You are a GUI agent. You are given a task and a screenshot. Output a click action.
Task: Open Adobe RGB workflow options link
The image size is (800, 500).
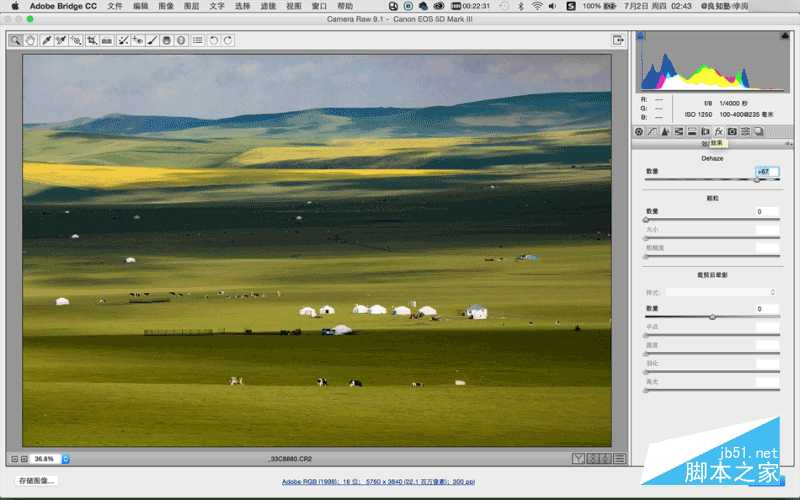pyautogui.click(x=378, y=482)
